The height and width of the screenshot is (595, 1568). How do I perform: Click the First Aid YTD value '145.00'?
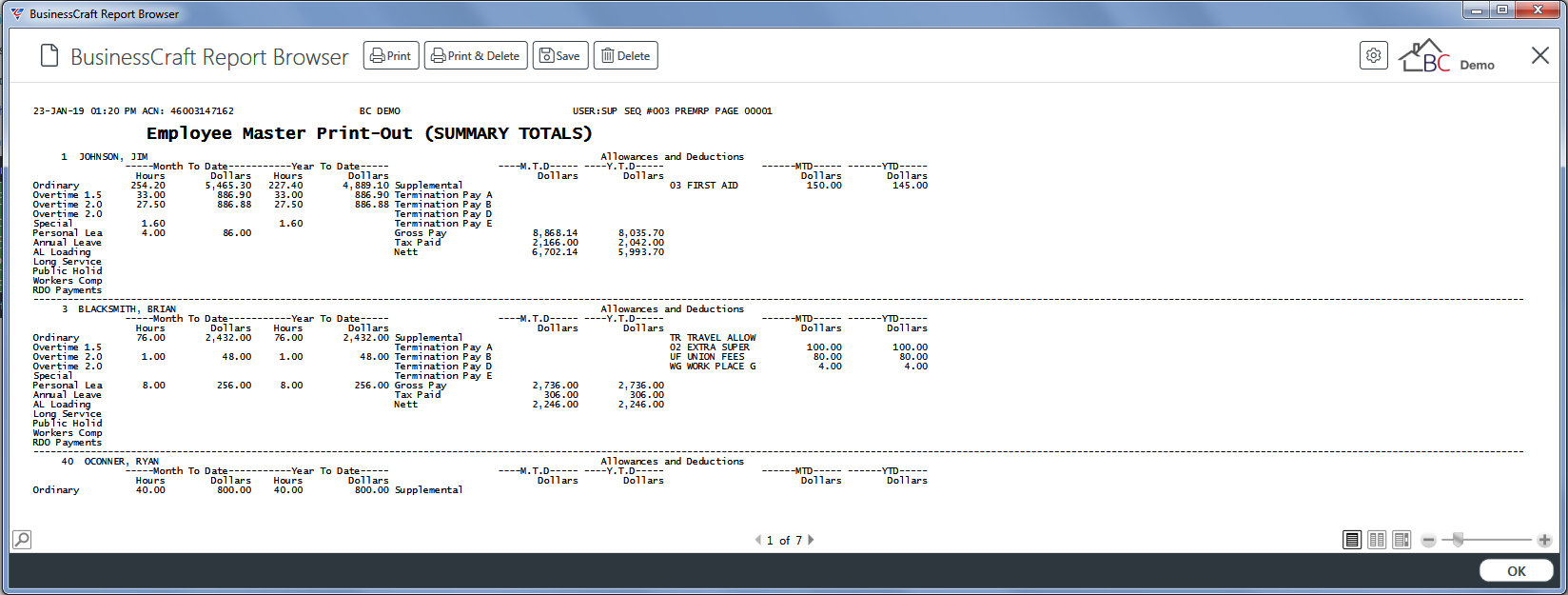click(x=911, y=186)
